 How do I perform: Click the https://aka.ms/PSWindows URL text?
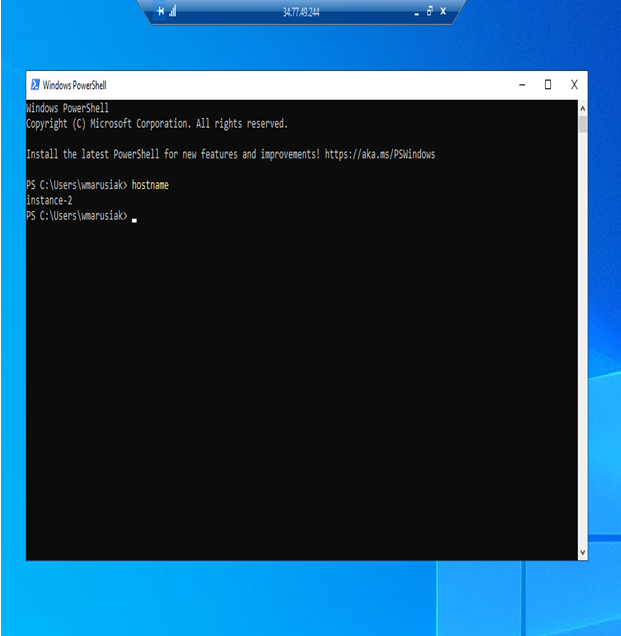click(380, 154)
